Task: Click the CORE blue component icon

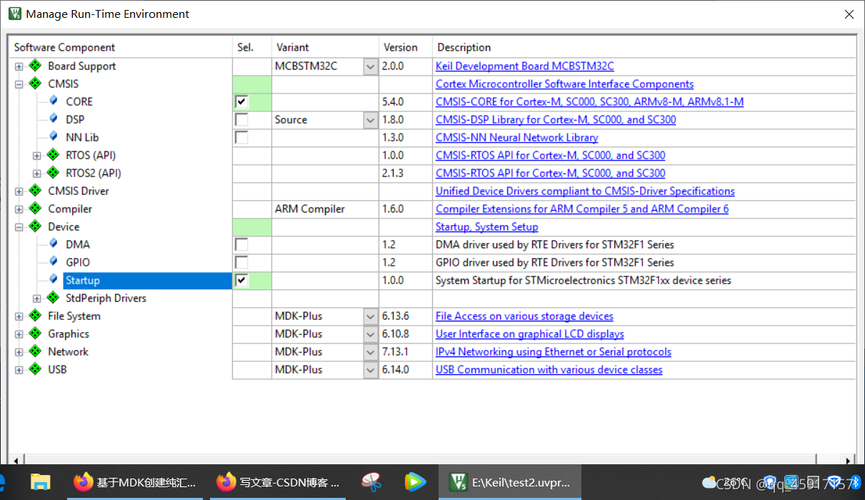Action: tap(54, 100)
